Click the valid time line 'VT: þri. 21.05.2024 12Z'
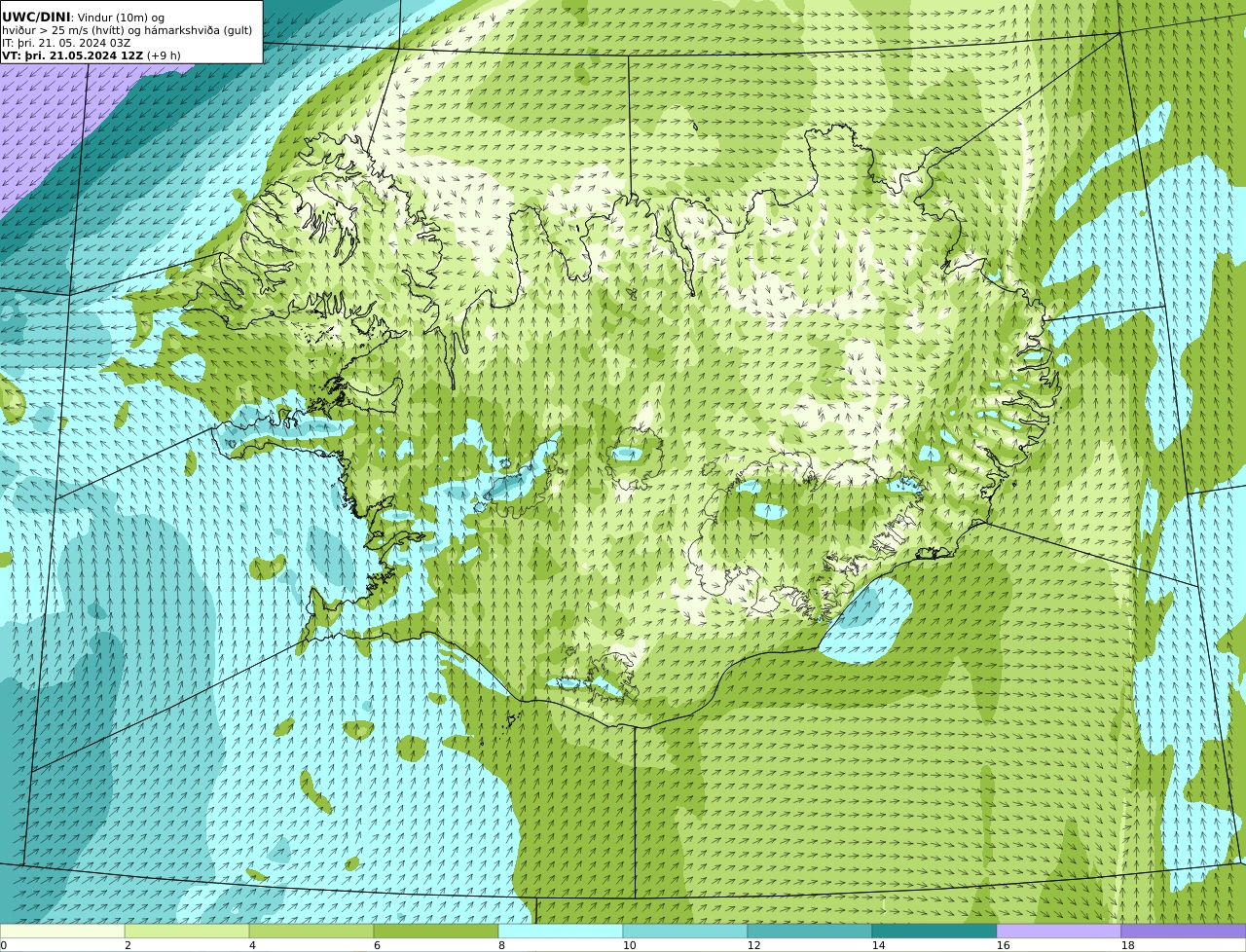Screen dimensions: 1246x952 [73, 55]
